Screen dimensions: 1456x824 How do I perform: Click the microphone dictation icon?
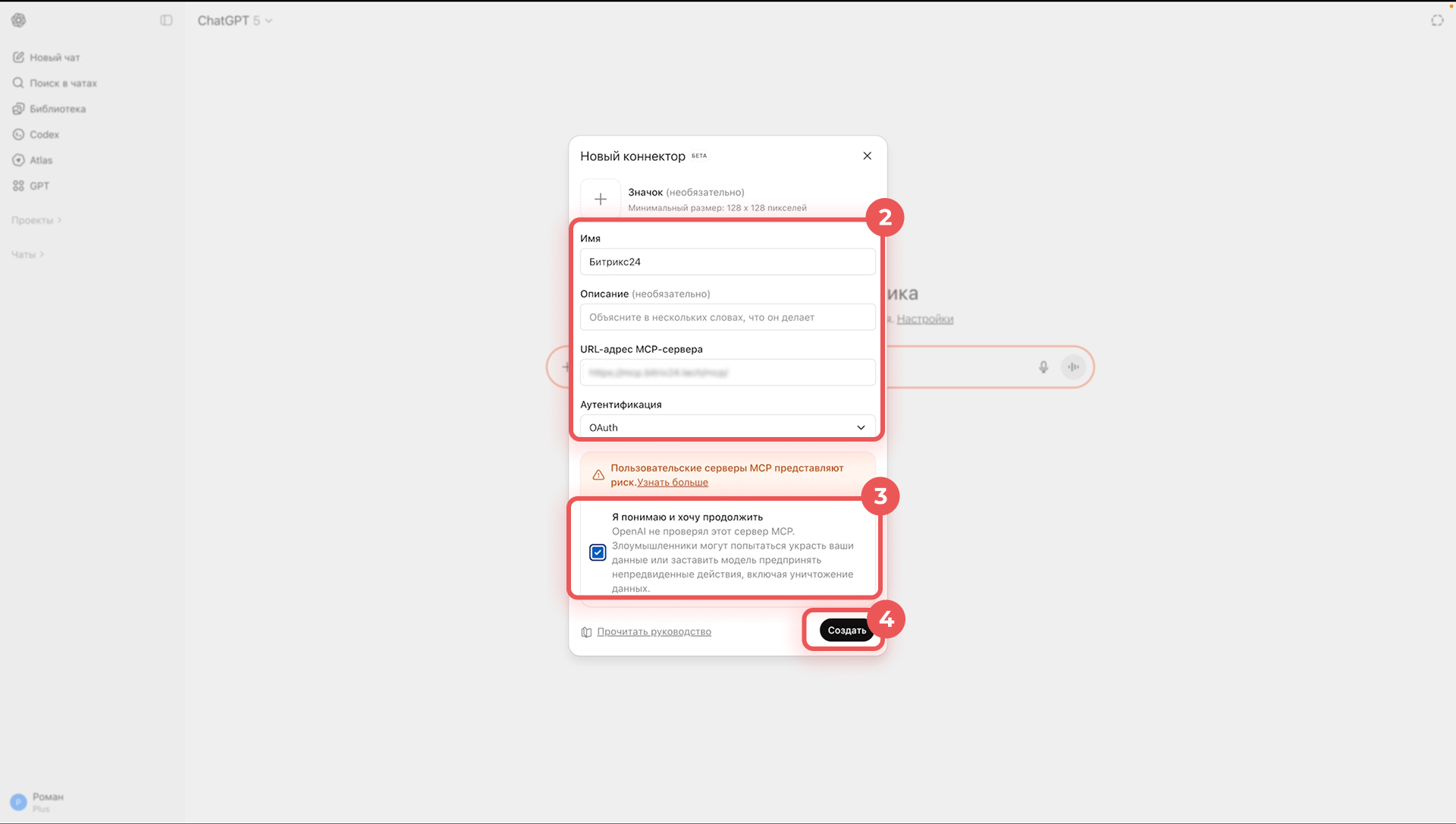tap(1043, 367)
